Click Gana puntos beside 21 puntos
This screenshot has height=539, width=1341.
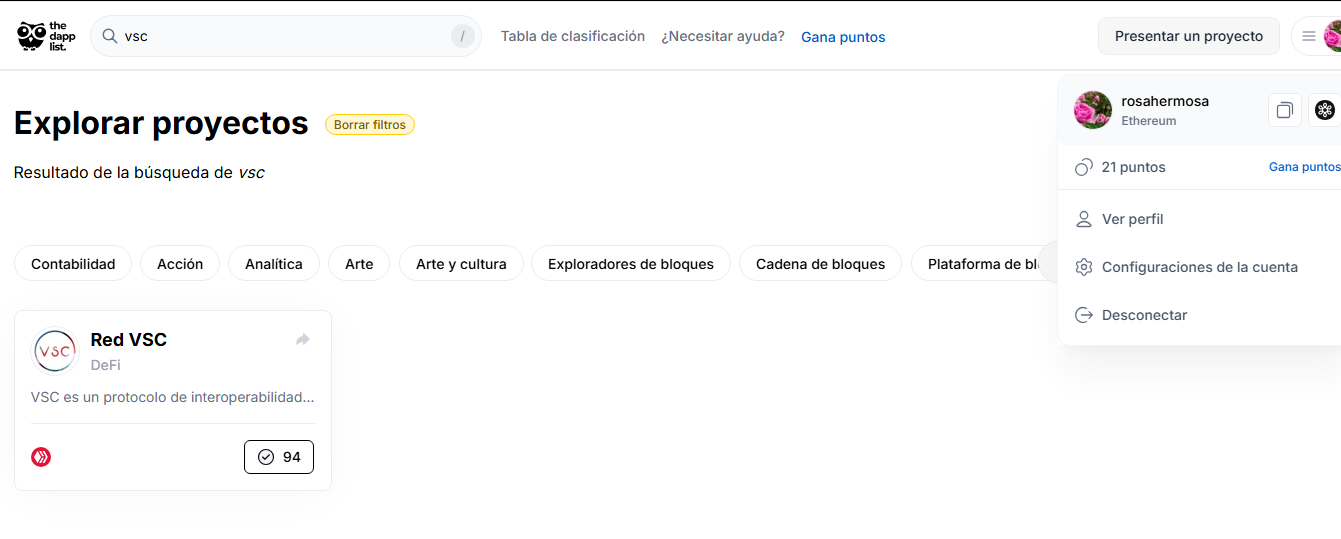click(x=1305, y=167)
